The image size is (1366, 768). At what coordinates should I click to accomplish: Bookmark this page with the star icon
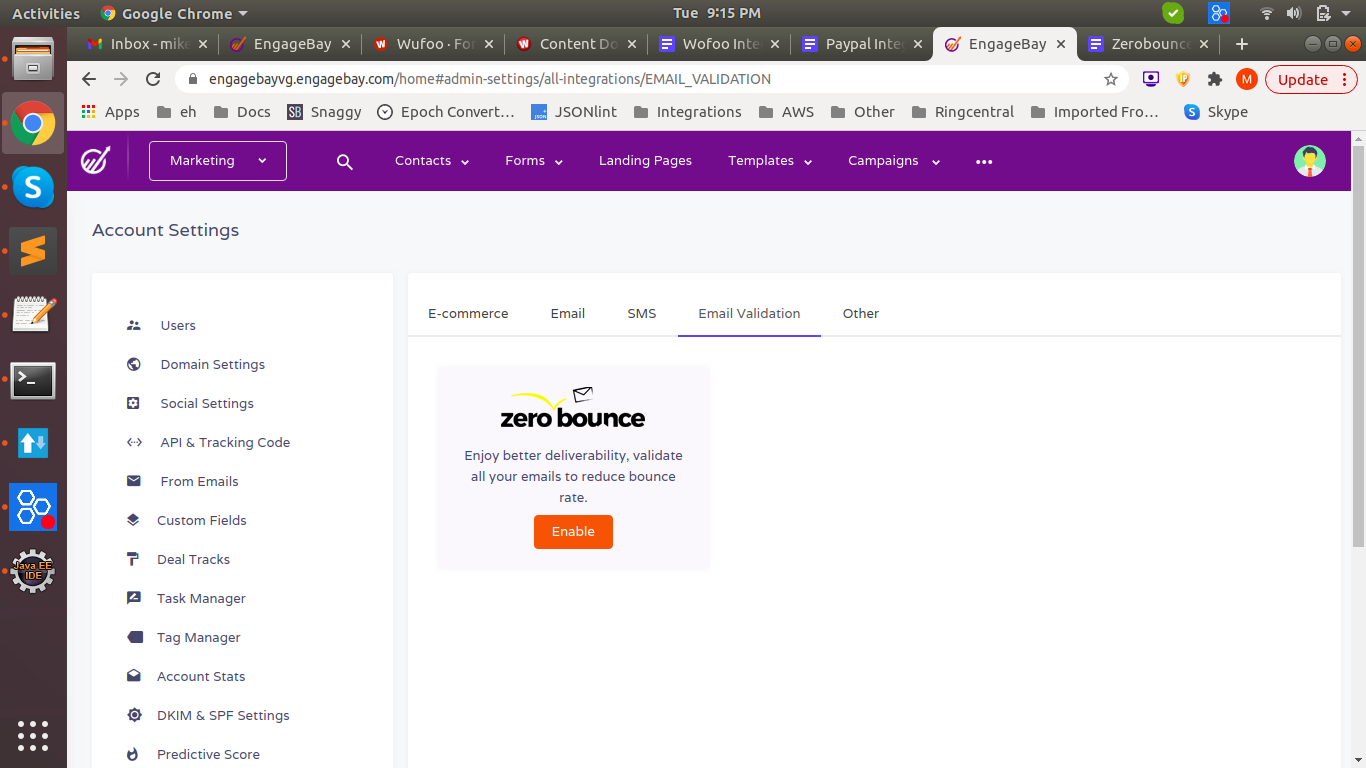coord(1110,79)
